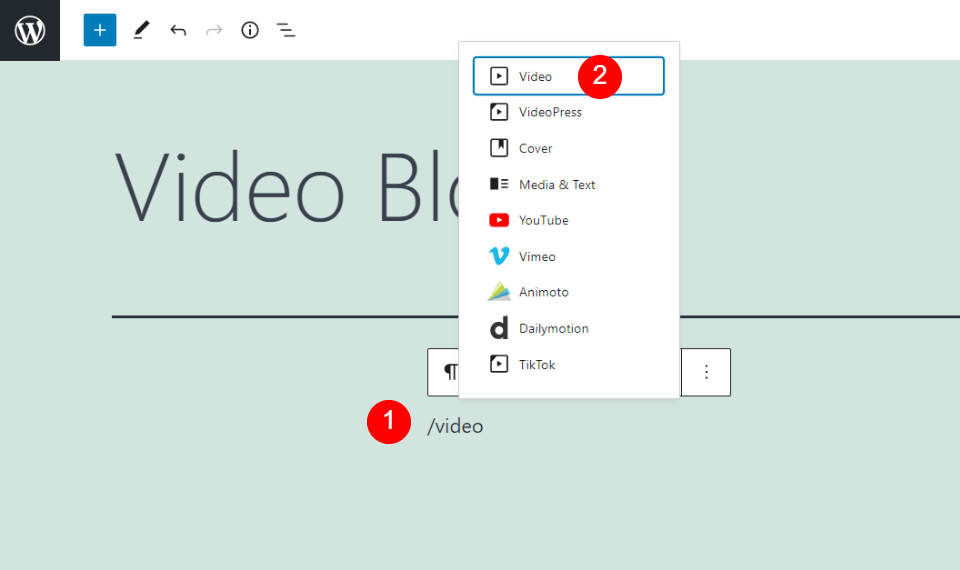Click the redo arrow
Image resolution: width=960 pixels, height=570 pixels.
[x=214, y=30]
